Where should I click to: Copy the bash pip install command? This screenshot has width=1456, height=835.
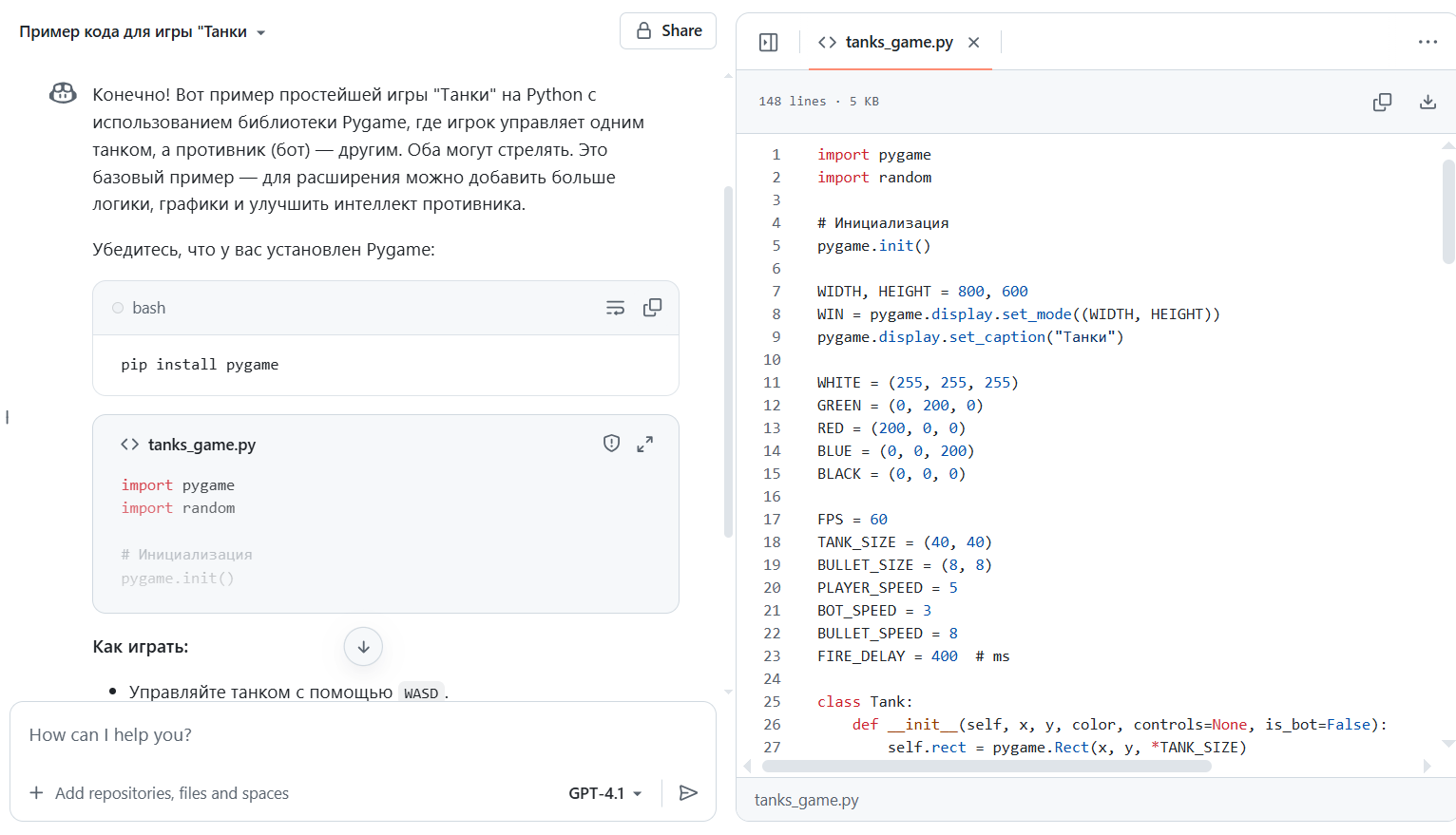(652, 308)
